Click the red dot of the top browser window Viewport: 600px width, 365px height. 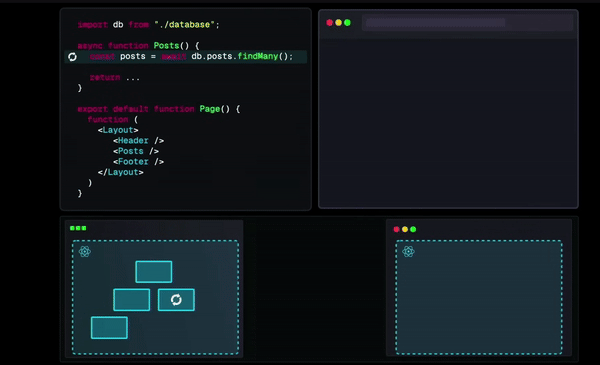click(329, 23)
